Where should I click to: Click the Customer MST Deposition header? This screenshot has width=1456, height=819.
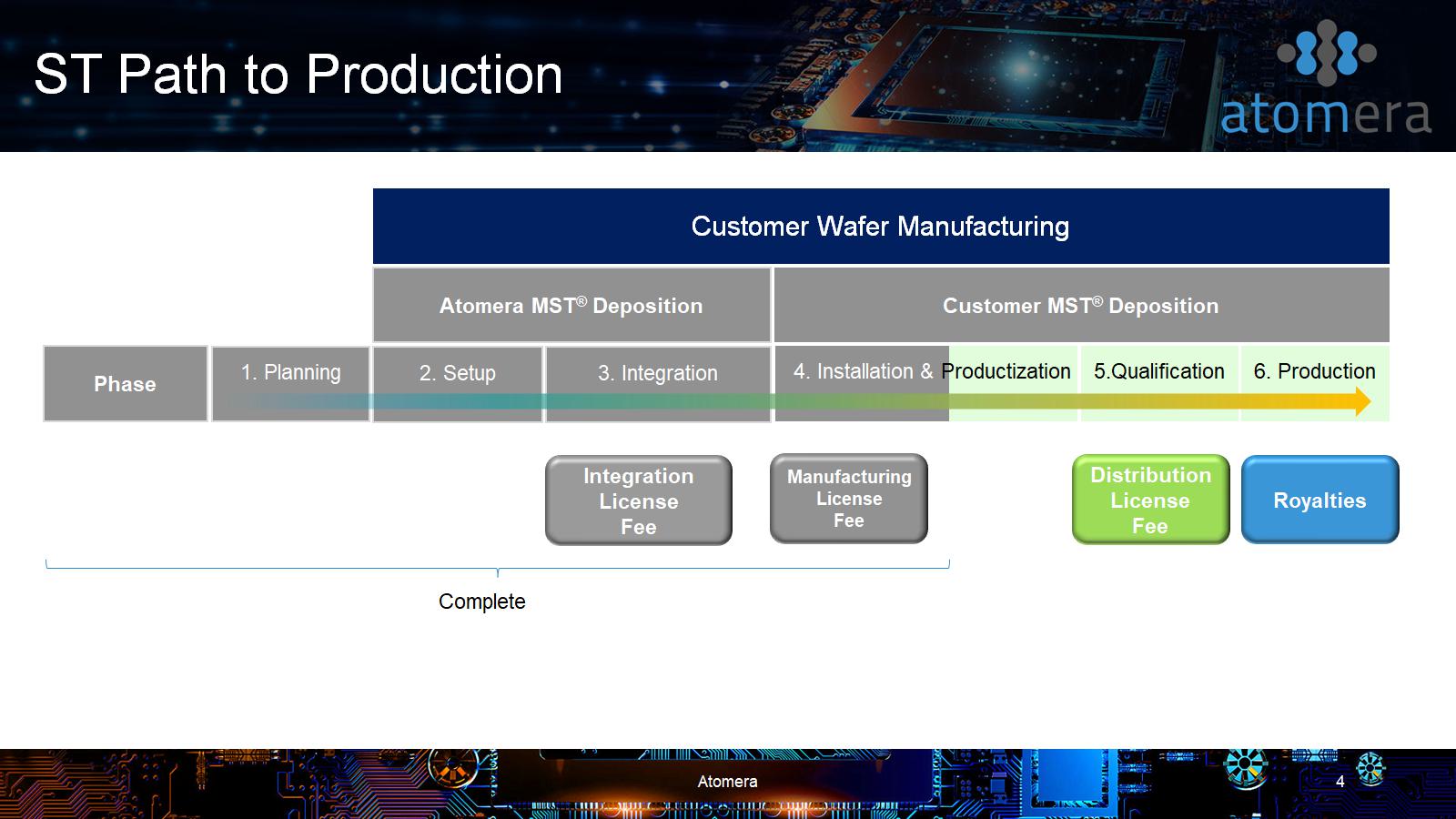point(1080,306)
